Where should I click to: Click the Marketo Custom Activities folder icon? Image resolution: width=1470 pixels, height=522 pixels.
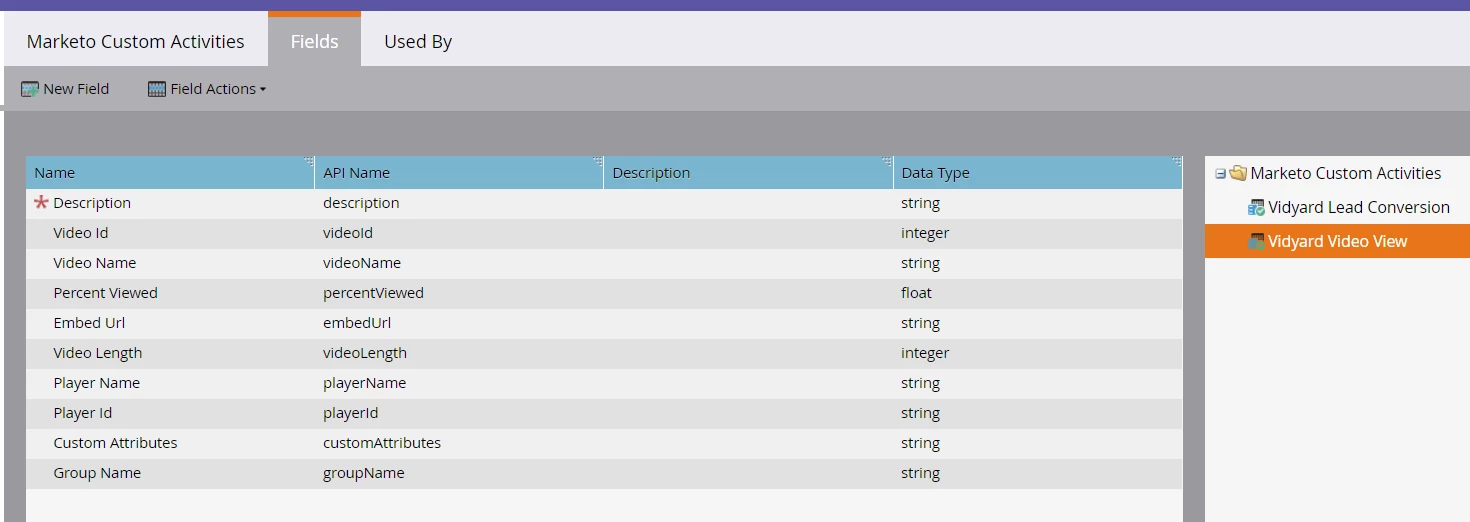1238,173
